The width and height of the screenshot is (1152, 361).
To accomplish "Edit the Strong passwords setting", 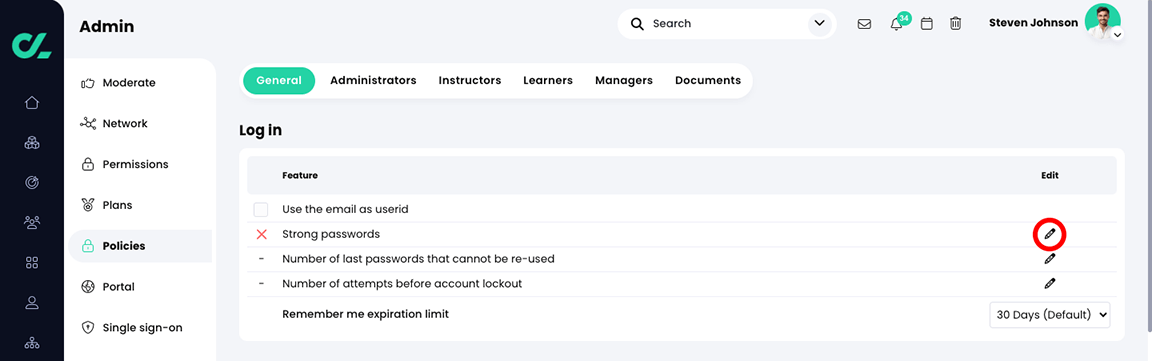I will point(1050,235).
